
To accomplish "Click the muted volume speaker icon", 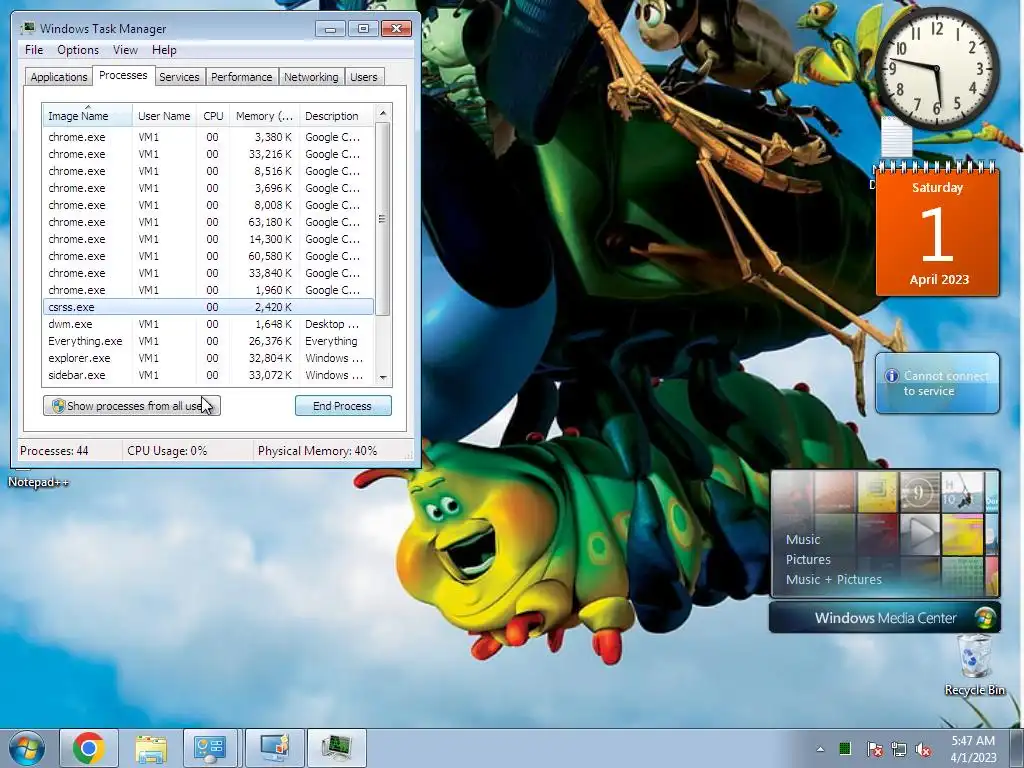I will point(923,750).
